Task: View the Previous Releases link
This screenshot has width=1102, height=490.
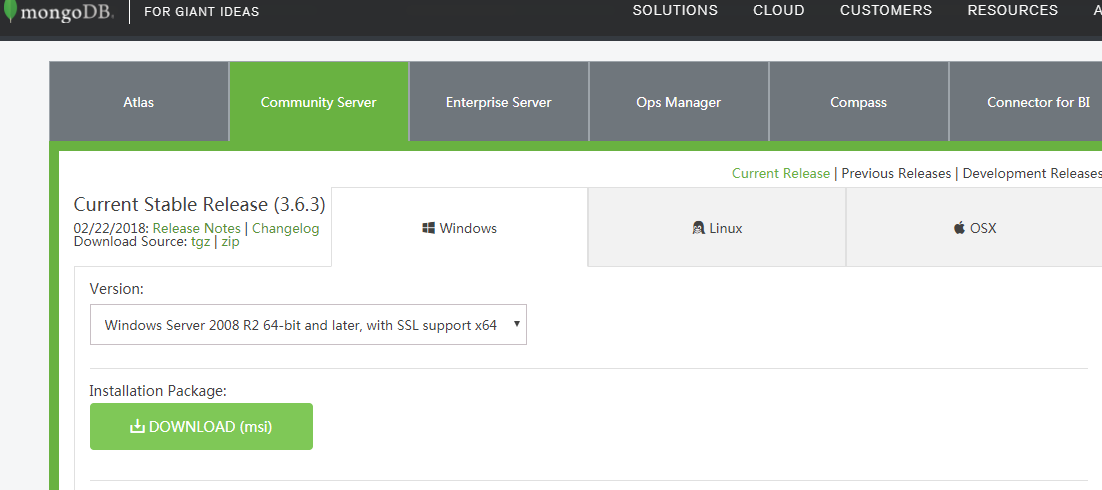Action: coord(896,173)
